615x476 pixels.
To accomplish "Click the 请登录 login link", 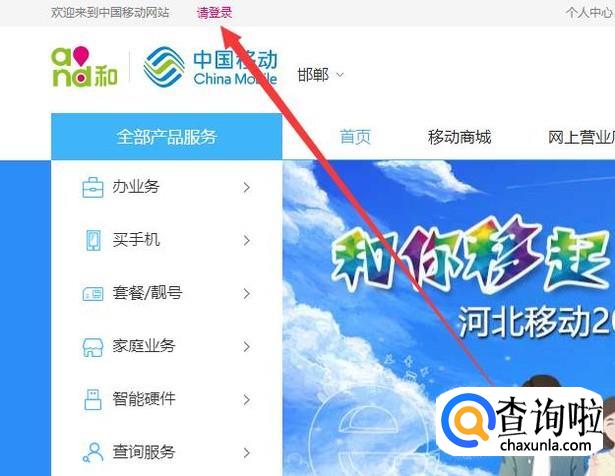I will click(x=215, y=13).
